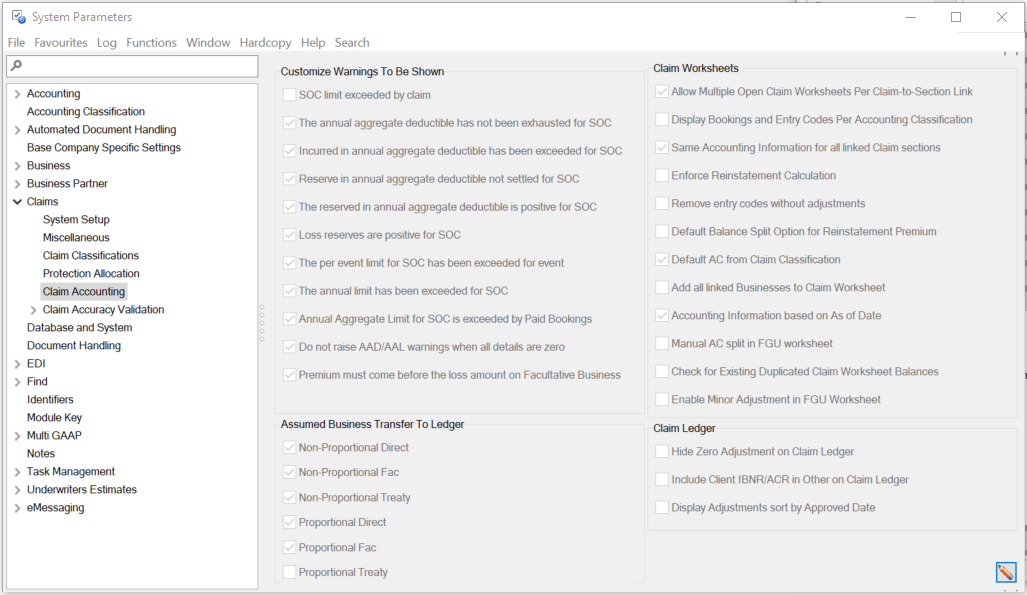This screenshot has height=595, width=1027.
Task: Expand Claim Accuracy Validation node
Action: 34,310
